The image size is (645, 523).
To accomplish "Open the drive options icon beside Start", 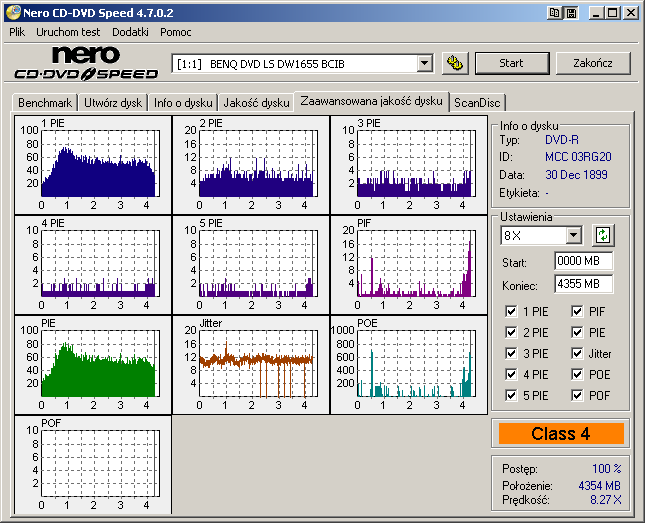I will click(455, 63).
